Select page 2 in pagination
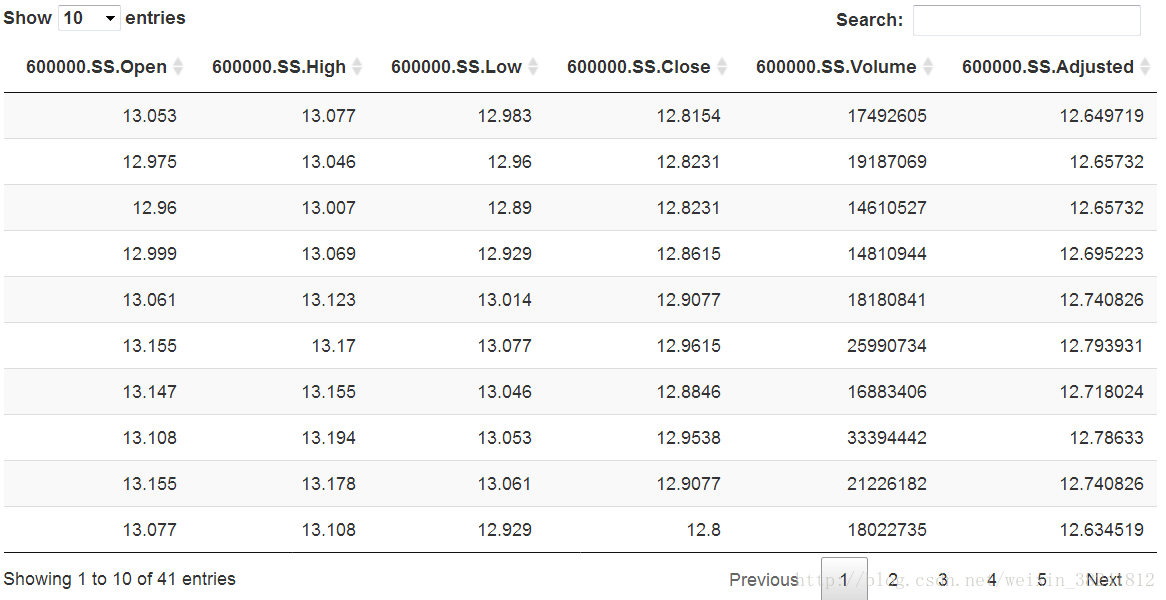 point(893,579)
